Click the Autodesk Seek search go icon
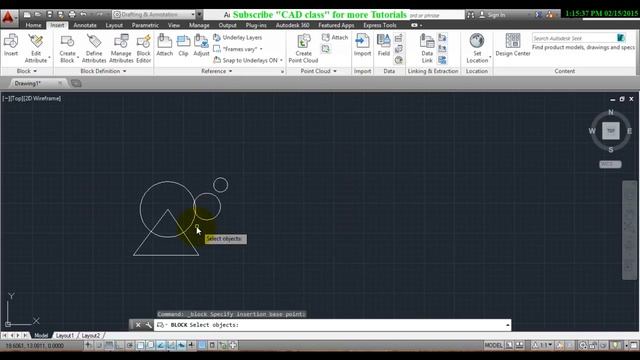Screen dimensions: 640x360 pyautogui.click(x=620, y=38)
